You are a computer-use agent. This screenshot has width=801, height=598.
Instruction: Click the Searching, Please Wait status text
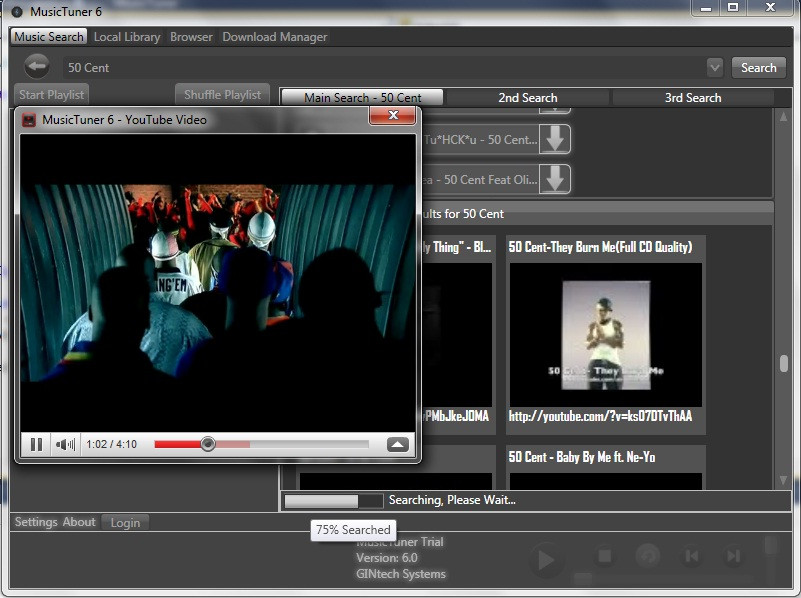pyautogui.click(x=452, y=500)
